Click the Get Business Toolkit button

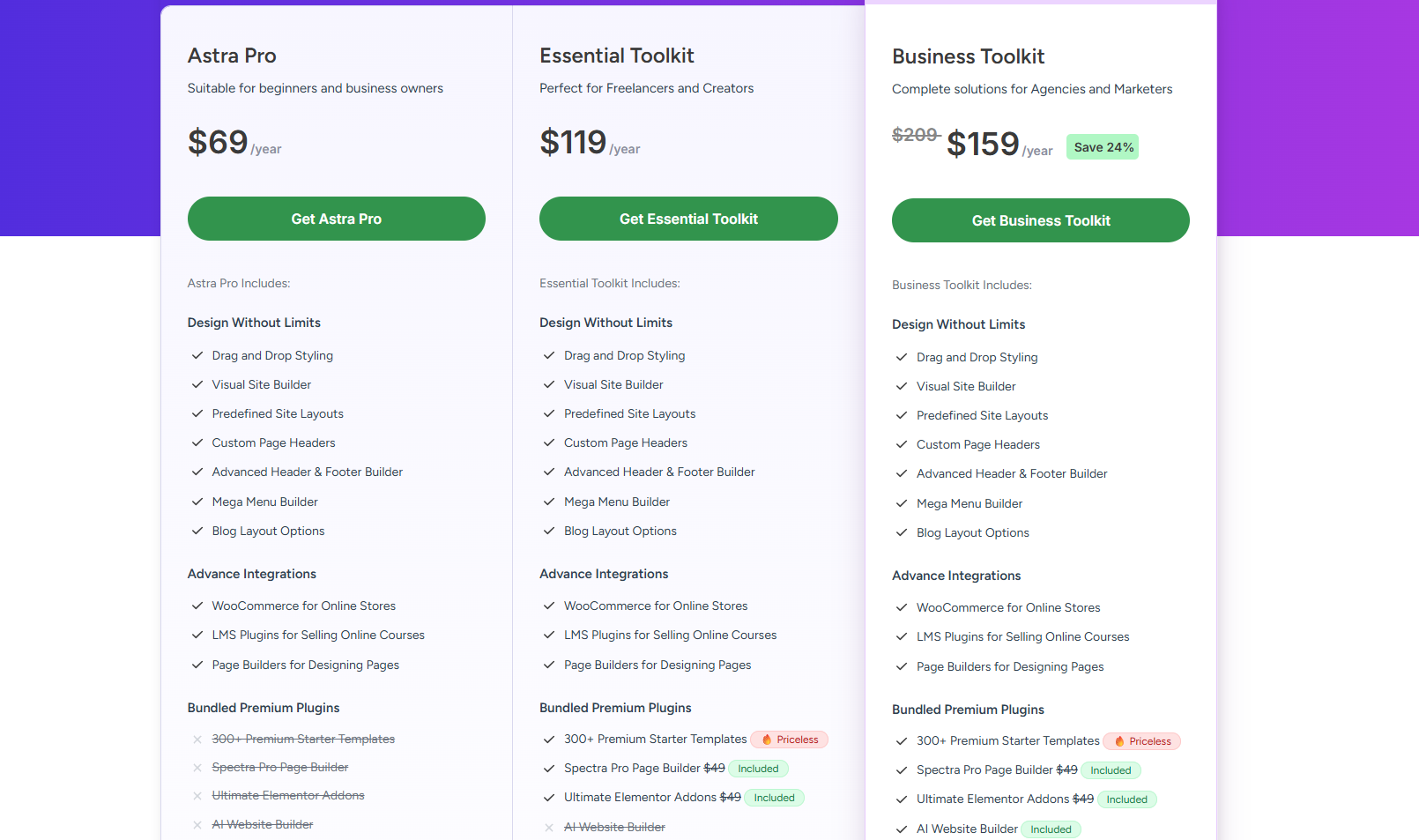(x=1040, y=220)
